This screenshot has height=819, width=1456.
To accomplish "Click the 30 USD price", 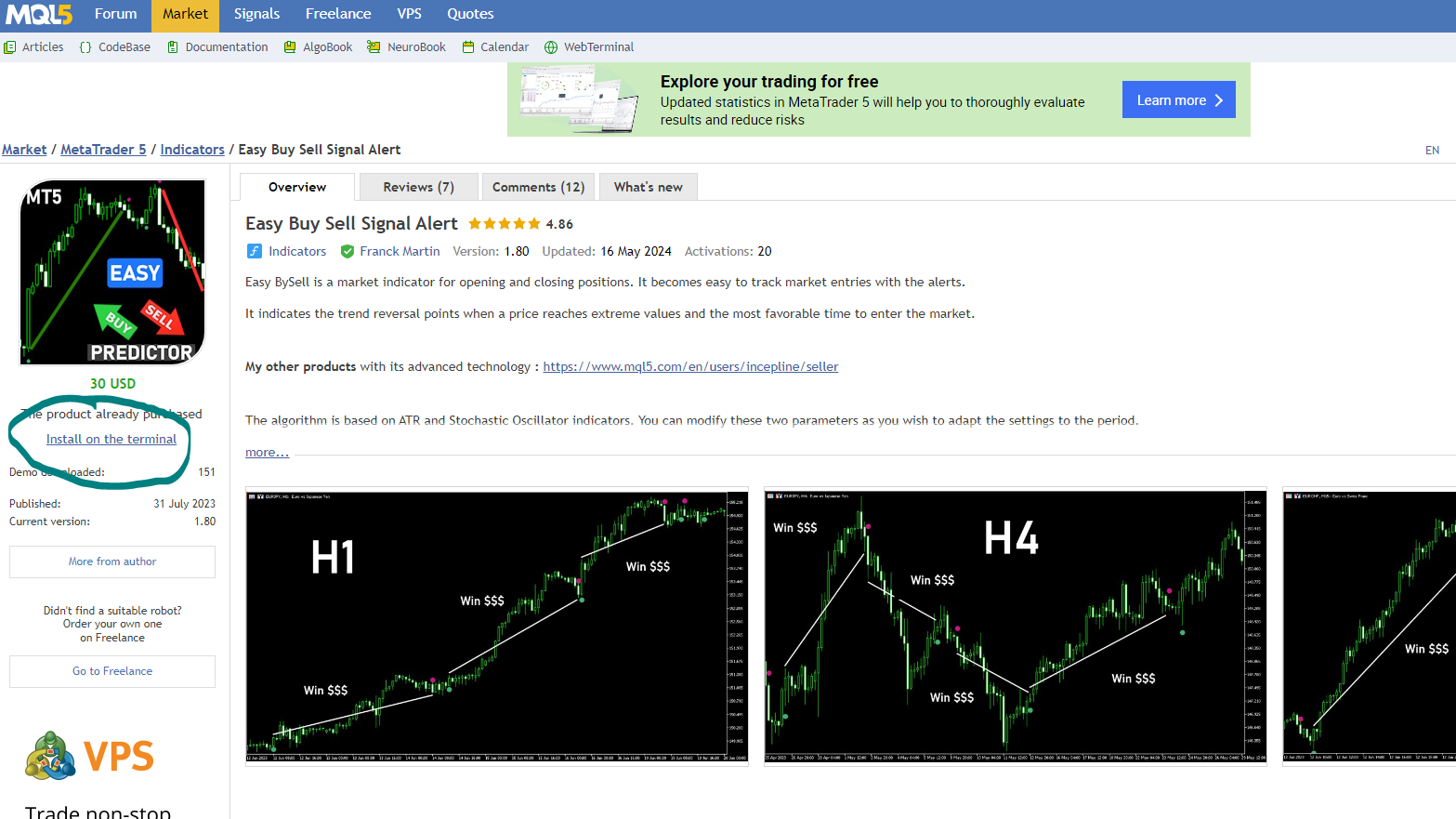I will [112, 383].
